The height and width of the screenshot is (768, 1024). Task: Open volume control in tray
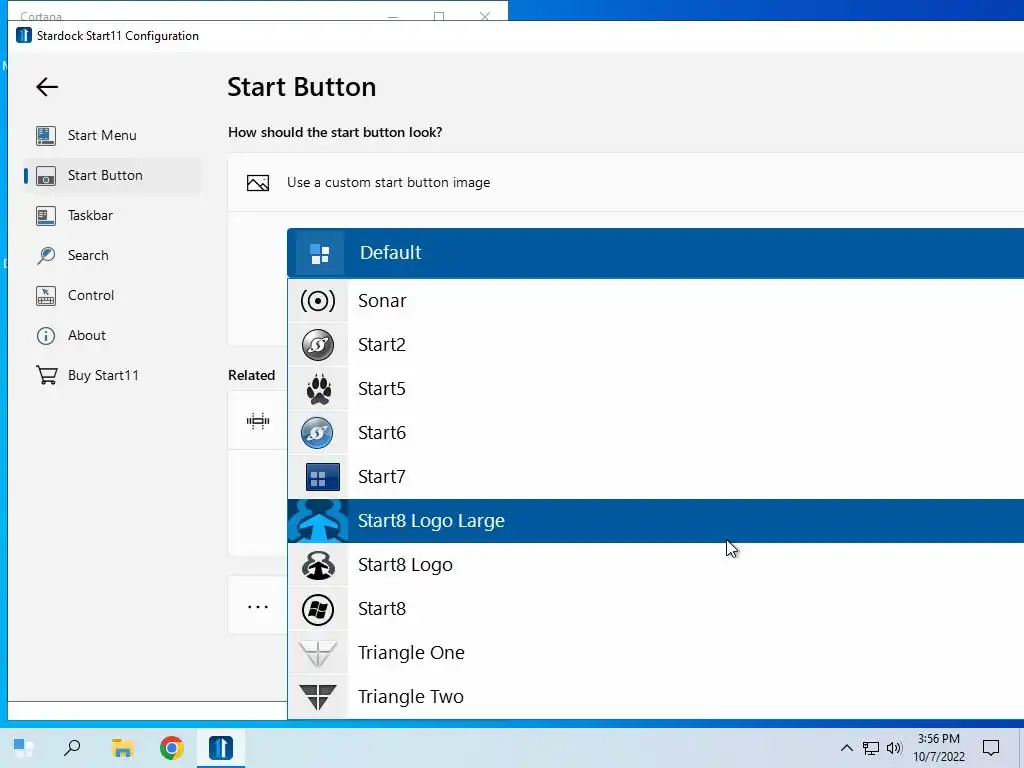click(894, 748)
